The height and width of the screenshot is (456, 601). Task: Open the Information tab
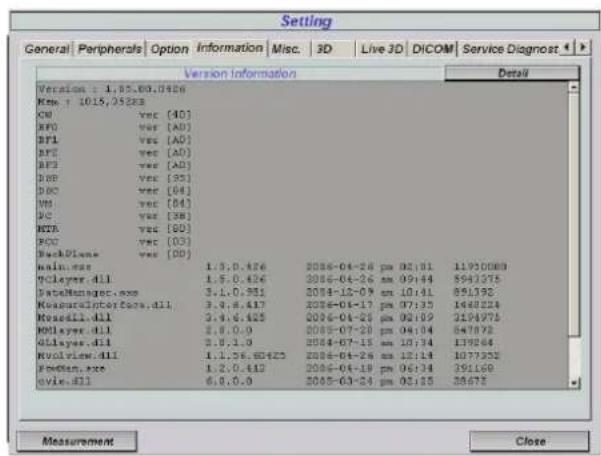(x=230, y=48)
